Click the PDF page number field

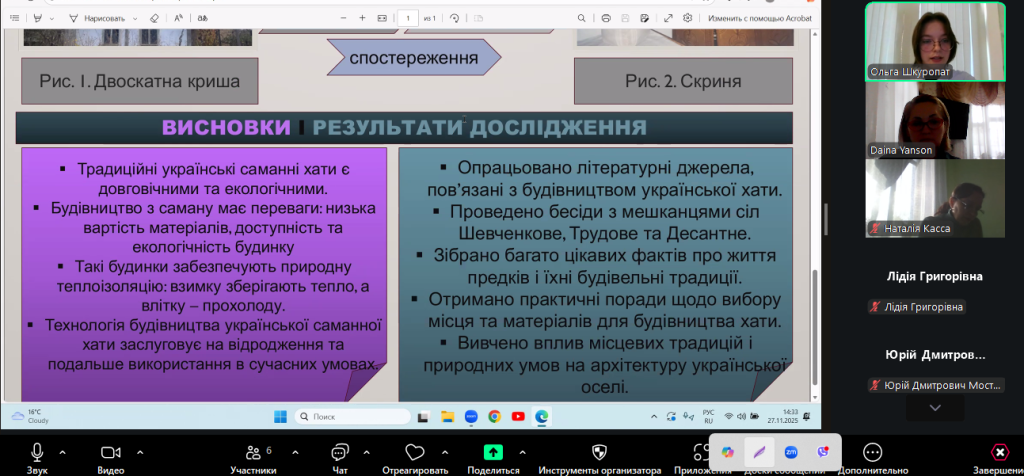pos(408,18)
